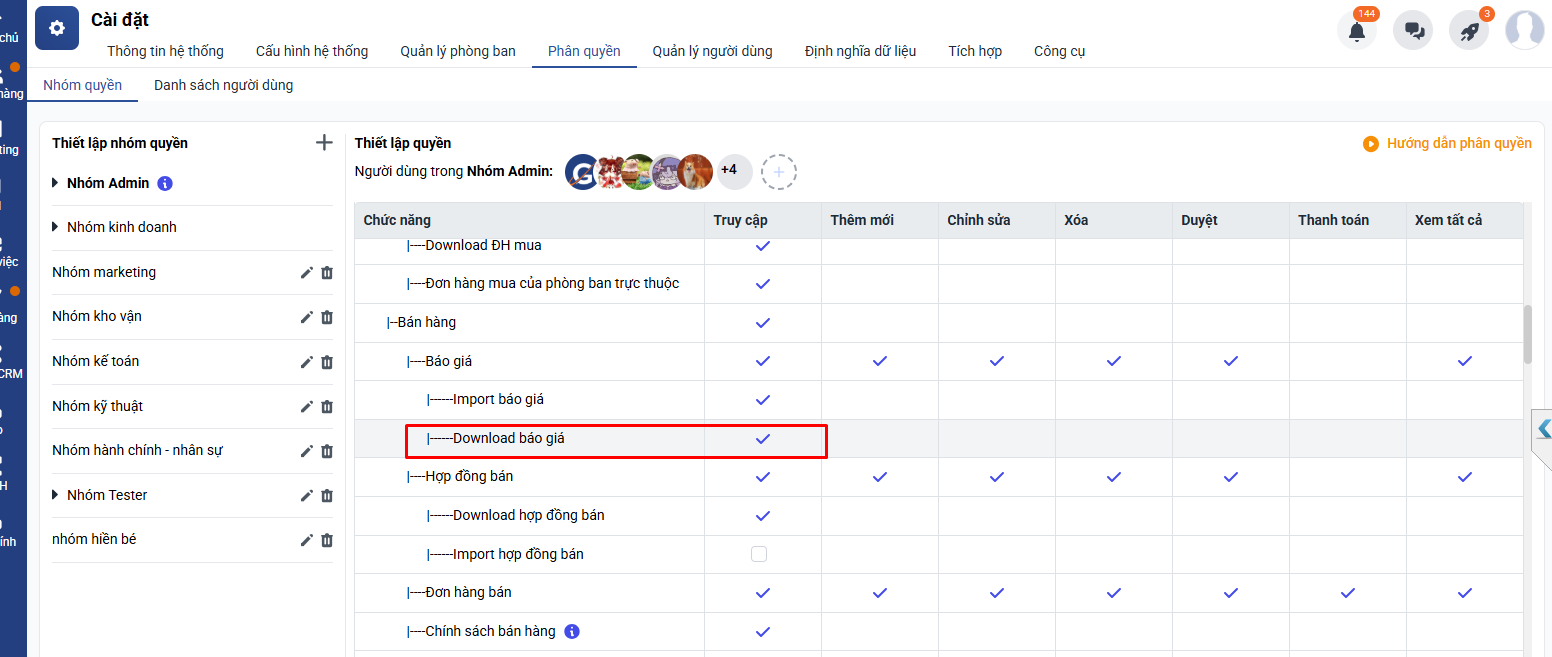Click the rocket icon in header
Viewport: 1552px width, 657px height.
click(x=1469, y=31)
